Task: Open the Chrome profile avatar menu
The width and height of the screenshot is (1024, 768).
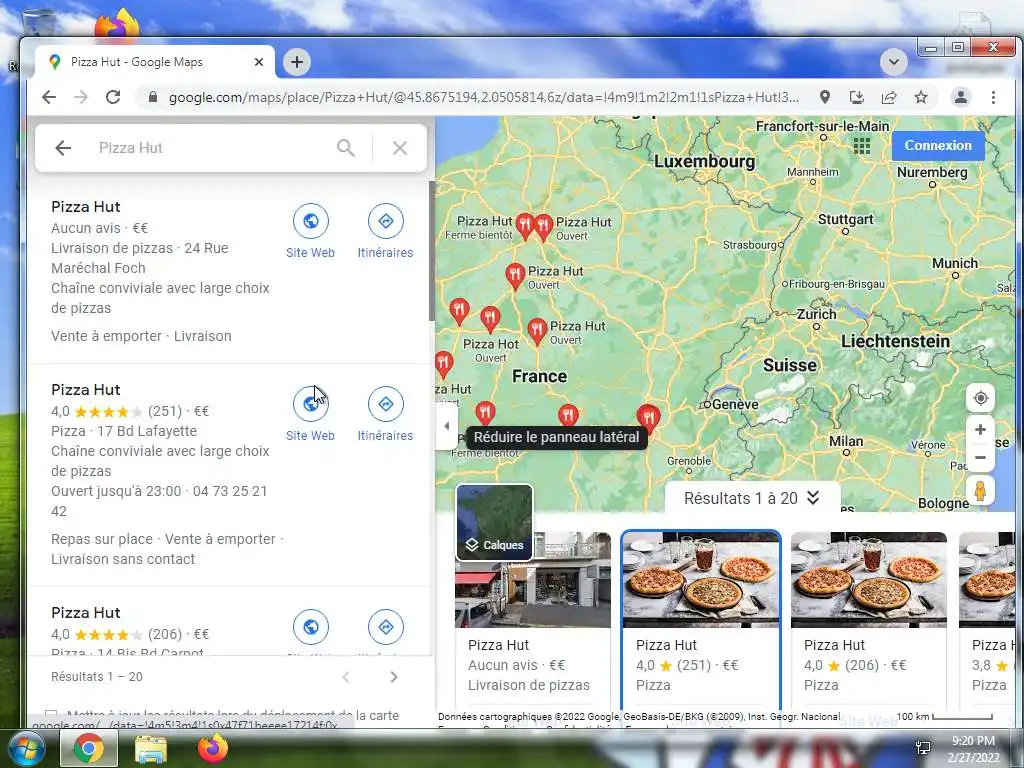Action: tap(961, 97)
